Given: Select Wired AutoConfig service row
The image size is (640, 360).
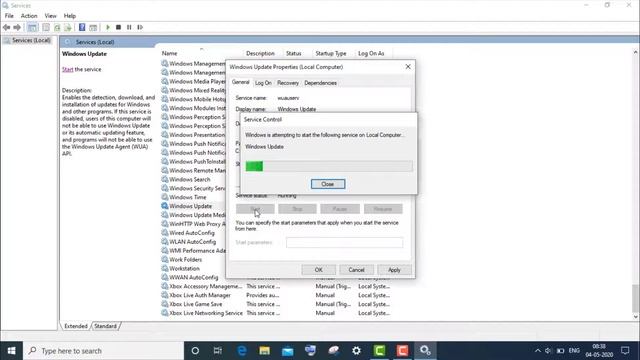Looking at the screenshot, I should (x=193, y=233).
